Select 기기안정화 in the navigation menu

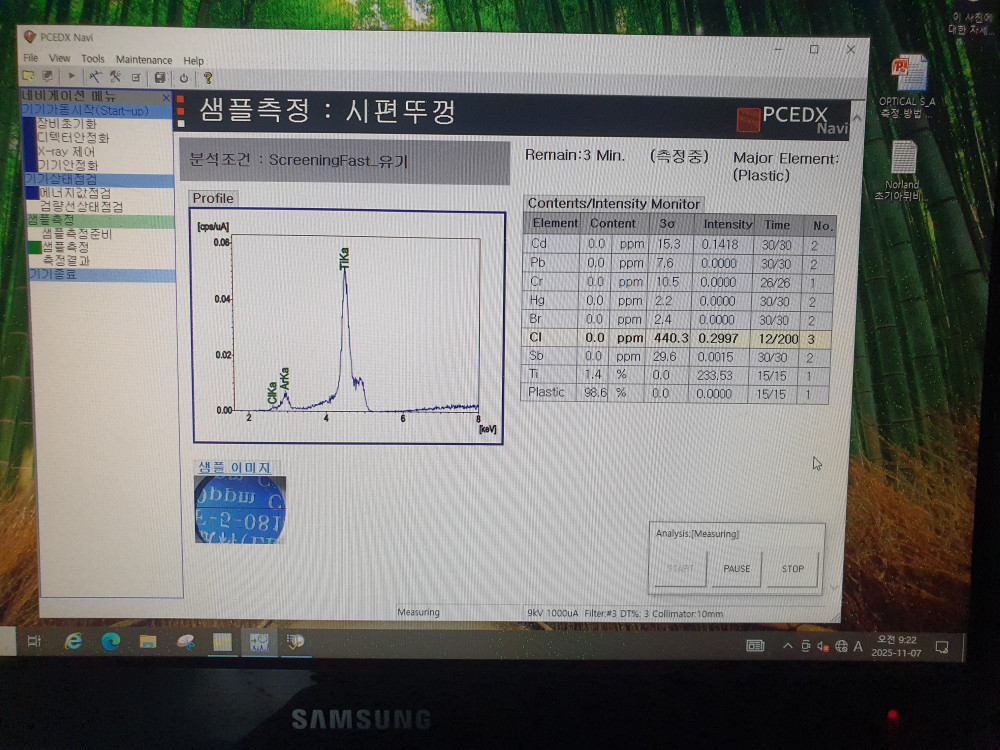[67, 166]
